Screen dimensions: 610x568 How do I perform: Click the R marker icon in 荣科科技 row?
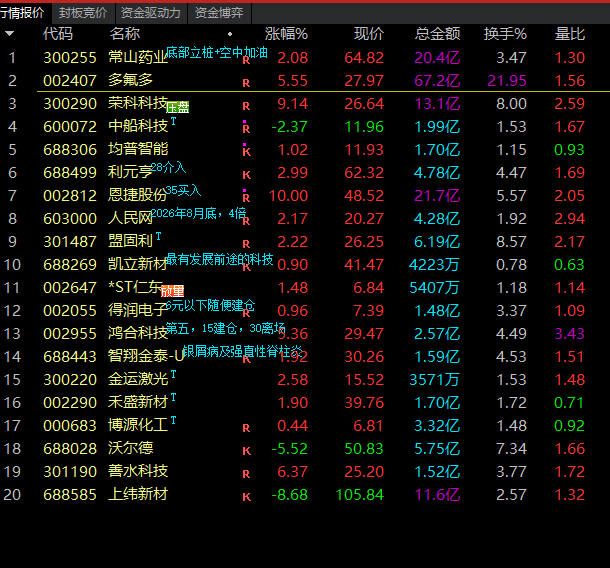pos(246,106)
